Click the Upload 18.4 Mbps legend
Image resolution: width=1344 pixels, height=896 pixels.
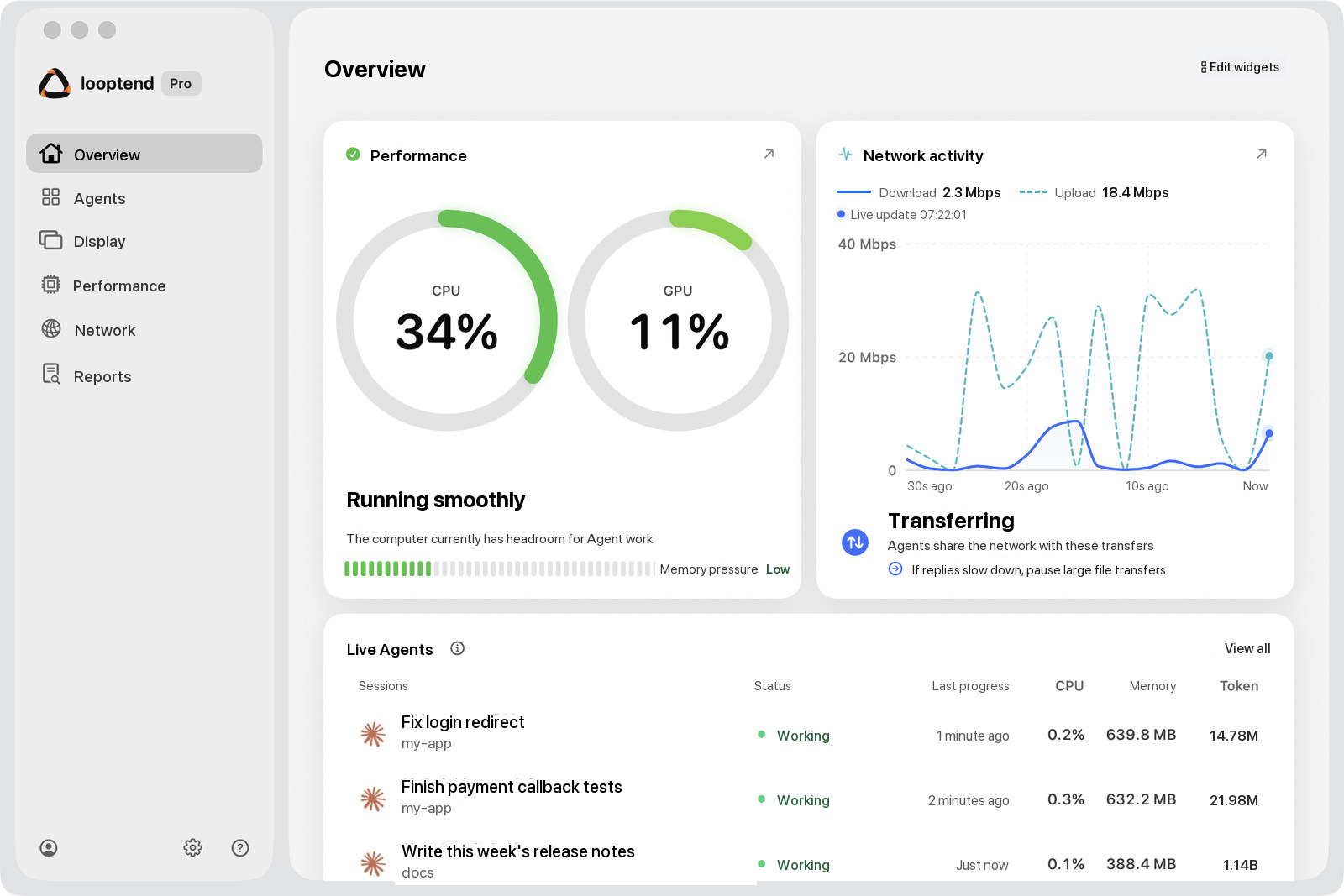click(x=1094, y=192)
